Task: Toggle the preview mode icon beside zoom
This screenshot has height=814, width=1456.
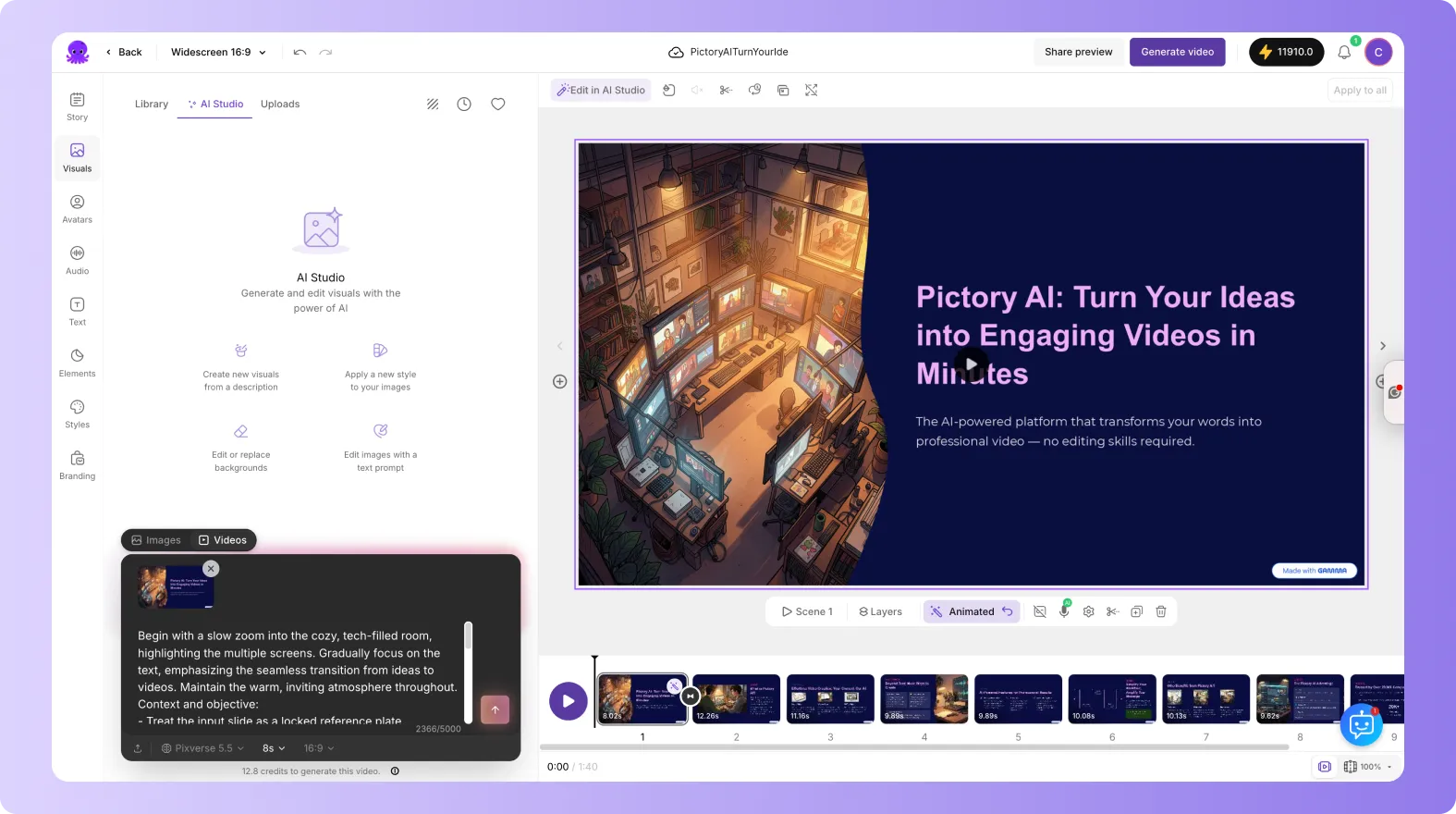Action: pos(1325,767)
